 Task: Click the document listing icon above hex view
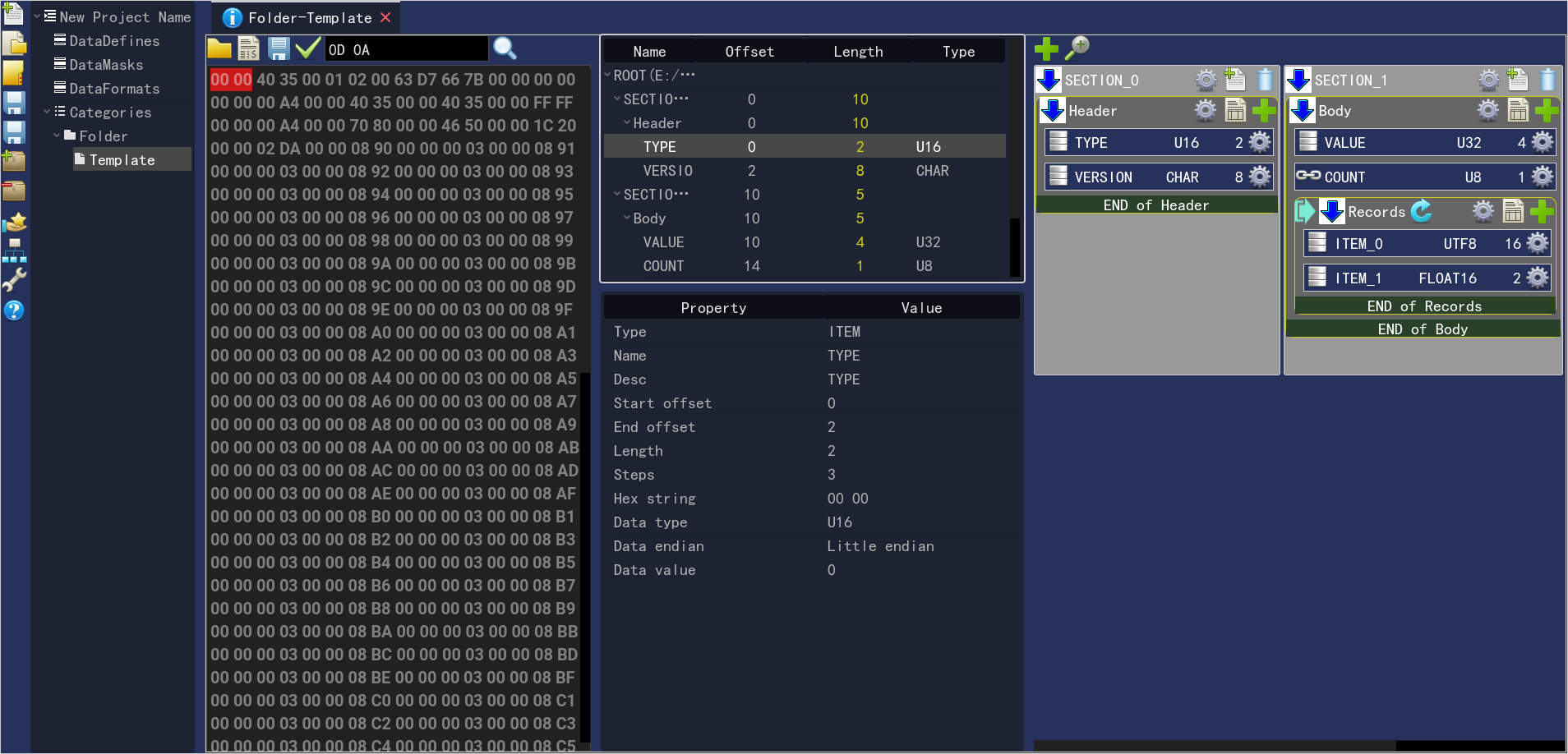point(248,48)
